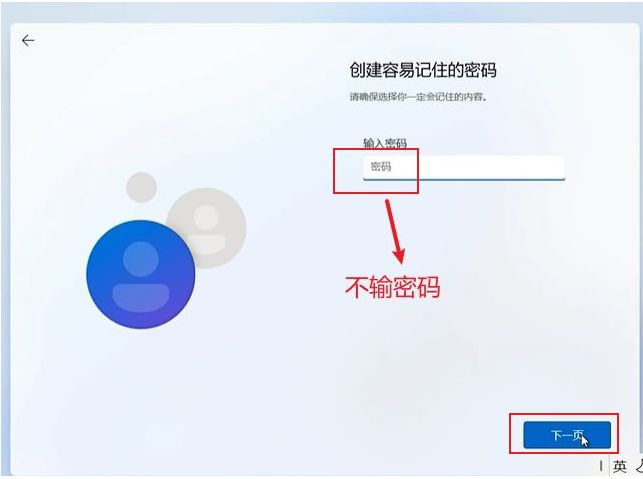Click the red 不输密码 annotation text

pos(392,287)
